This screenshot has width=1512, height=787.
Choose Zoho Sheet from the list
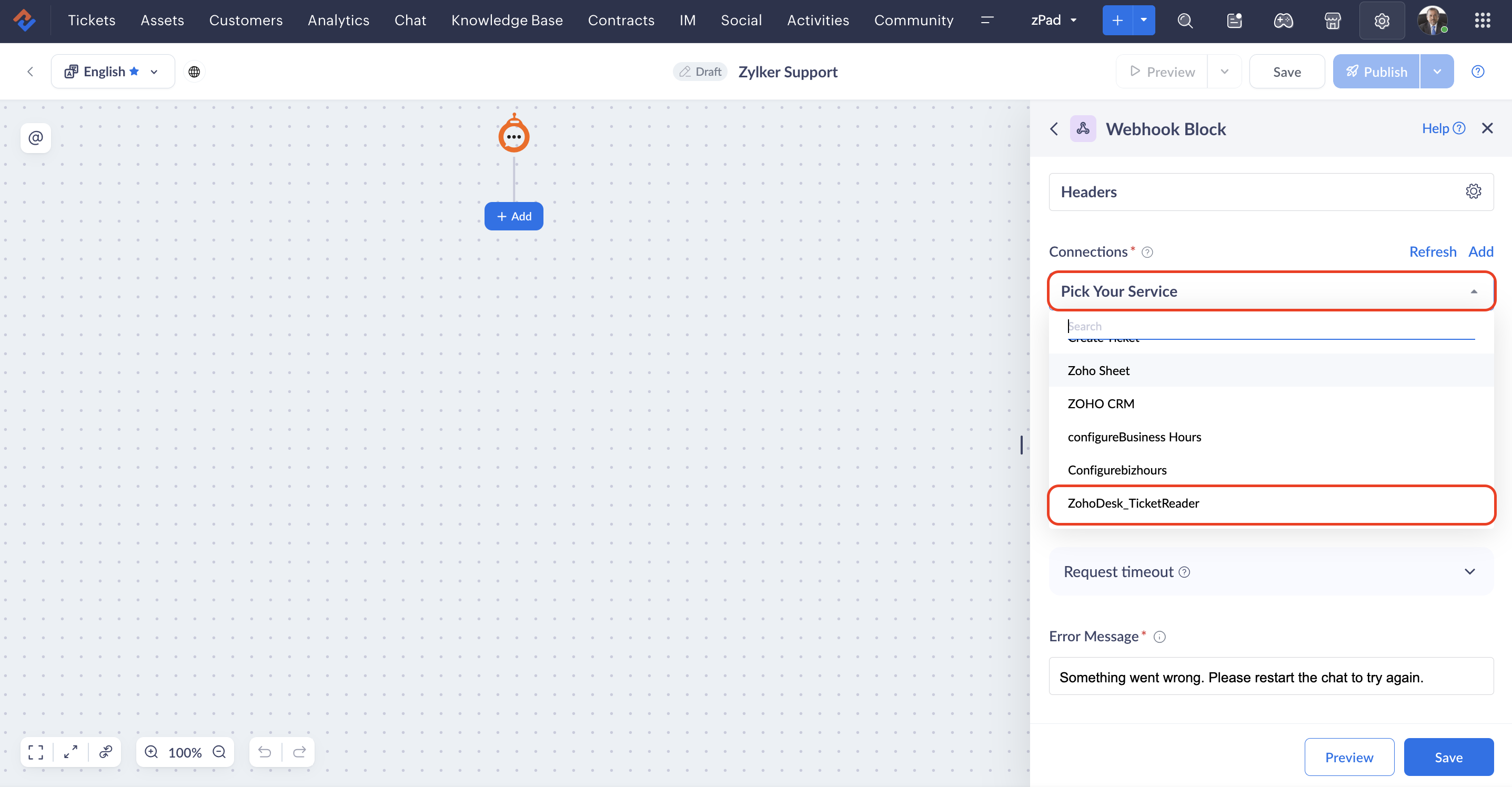click(1098, 371)
